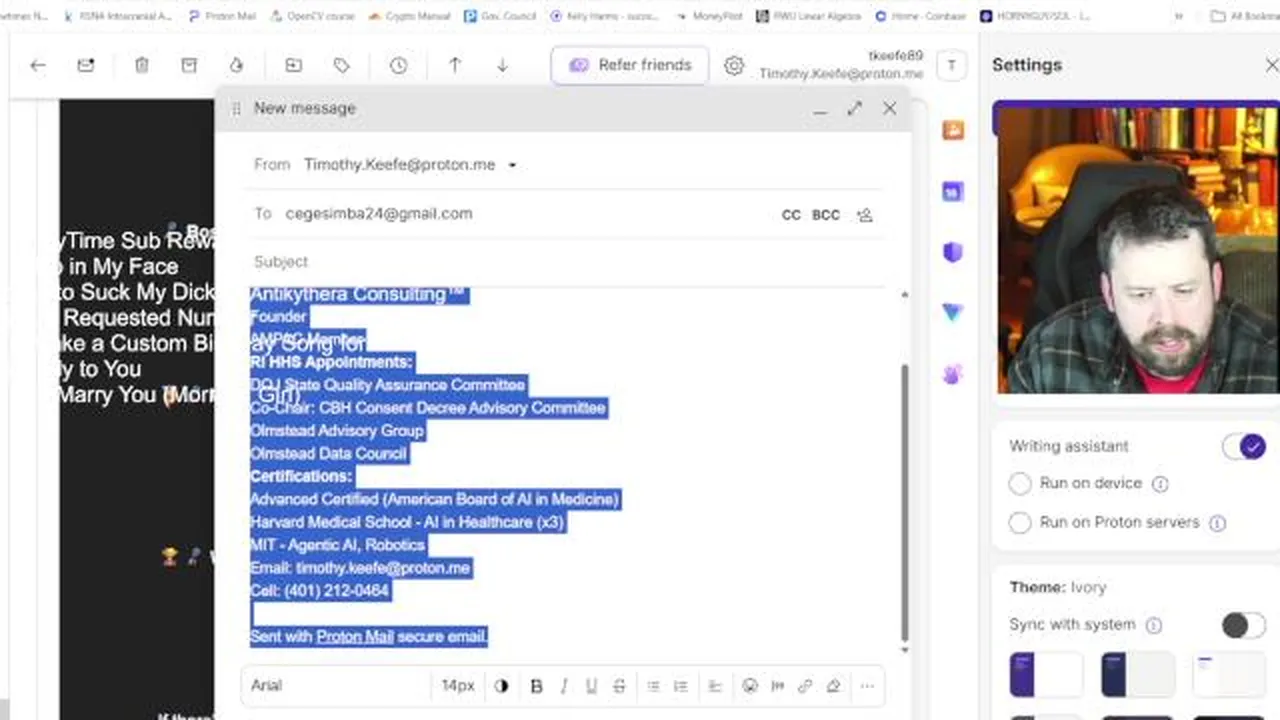Open the orange contacts sidebar icon

point(953,130)
